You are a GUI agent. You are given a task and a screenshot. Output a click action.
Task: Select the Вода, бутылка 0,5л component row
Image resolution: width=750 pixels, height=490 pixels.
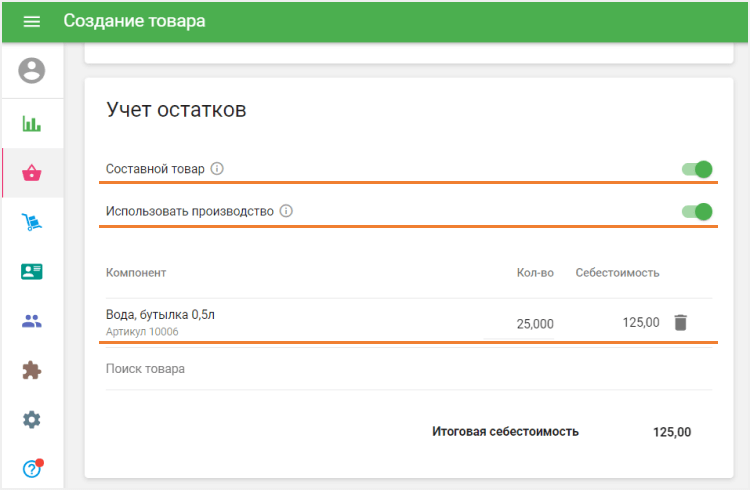coord(409,323)
